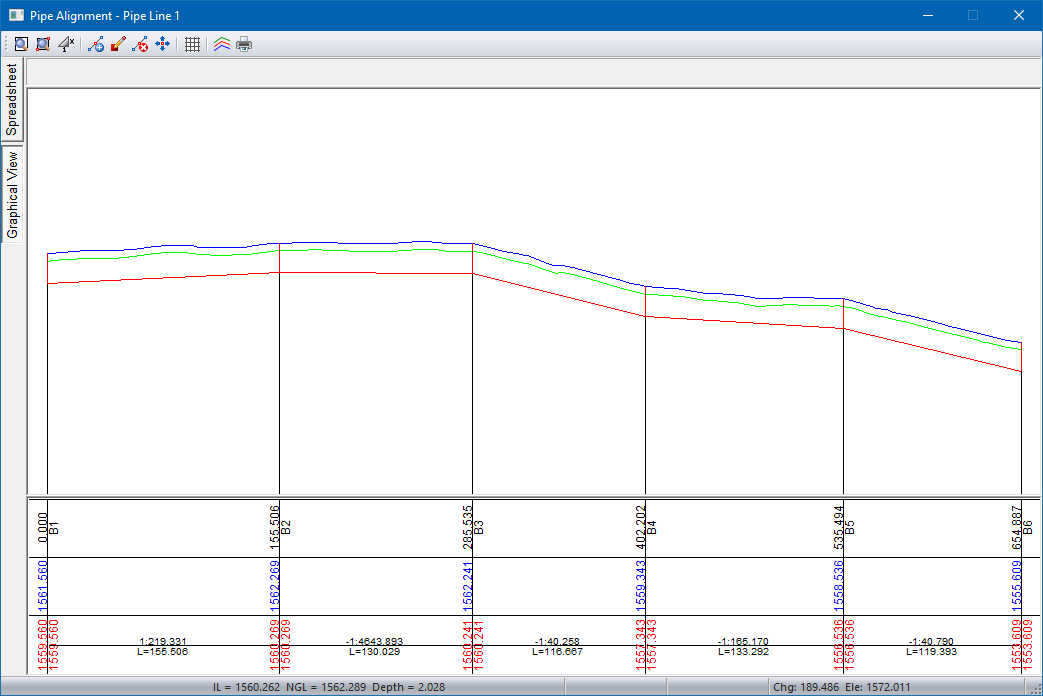
Task: Select the add pipe point tool
Action: [x=96, y=45]
